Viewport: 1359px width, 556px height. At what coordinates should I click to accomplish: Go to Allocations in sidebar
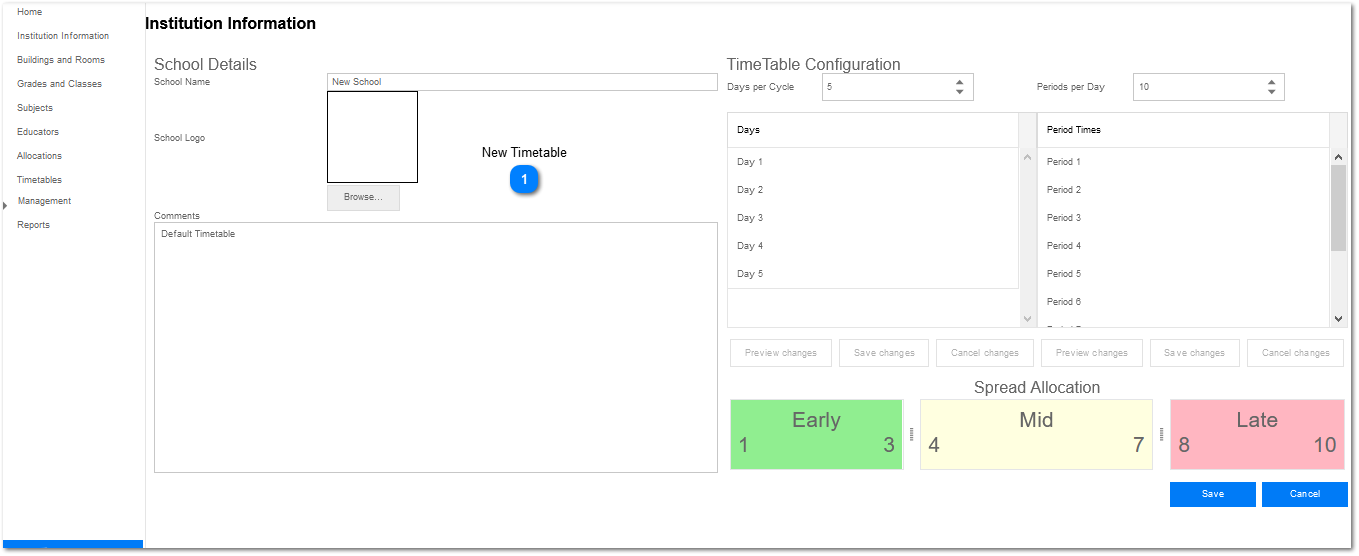point(39,156)
